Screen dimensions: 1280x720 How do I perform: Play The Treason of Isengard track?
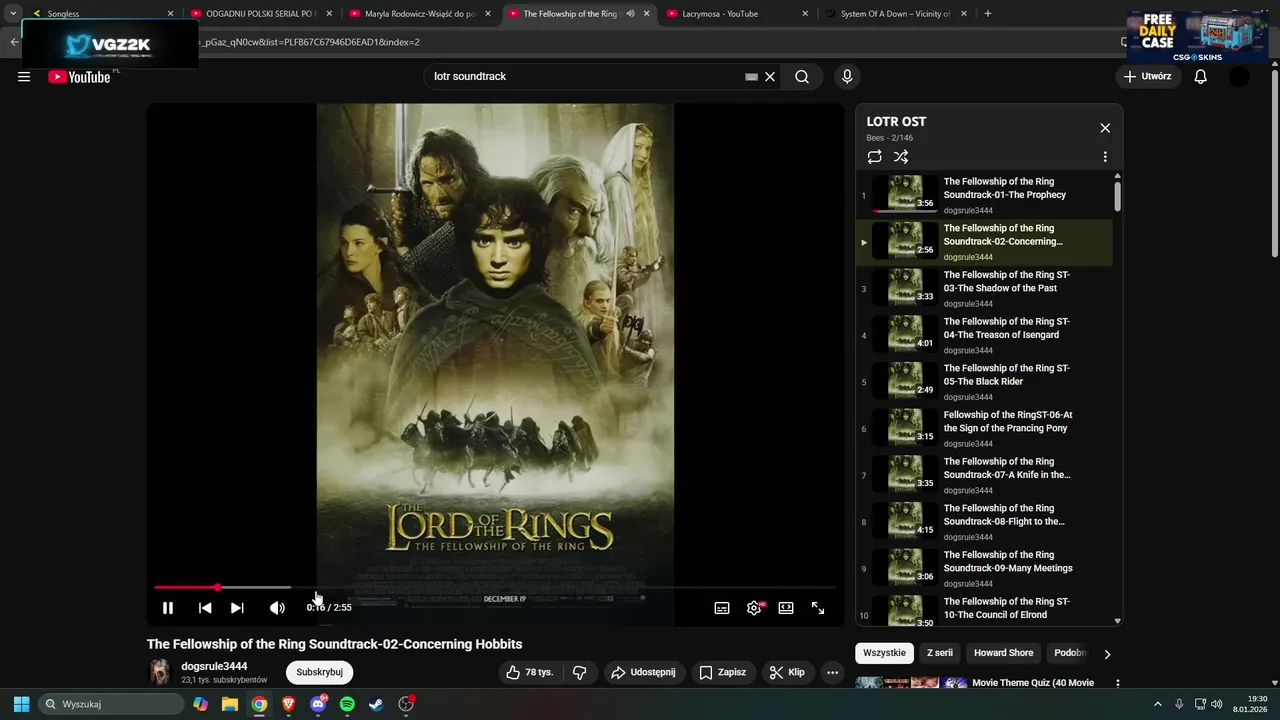pyautogui.click(x=985, y=335)
